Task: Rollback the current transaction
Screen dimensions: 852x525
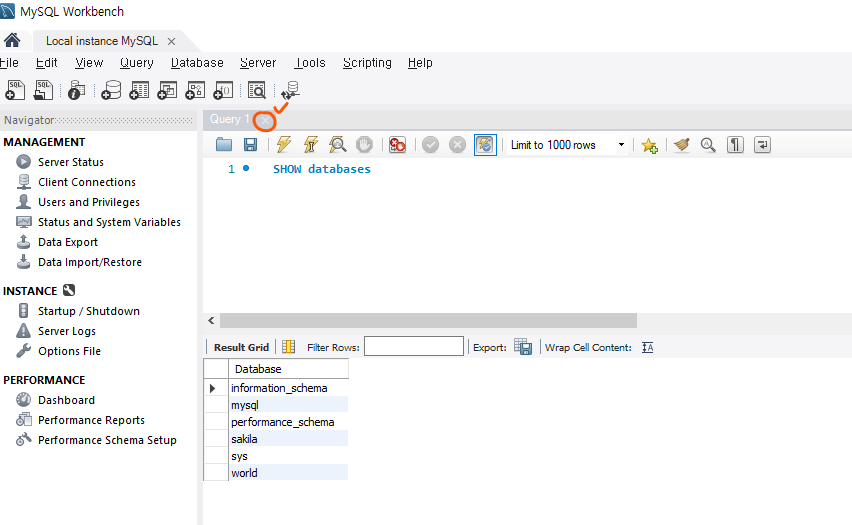Action: (457, 145)
